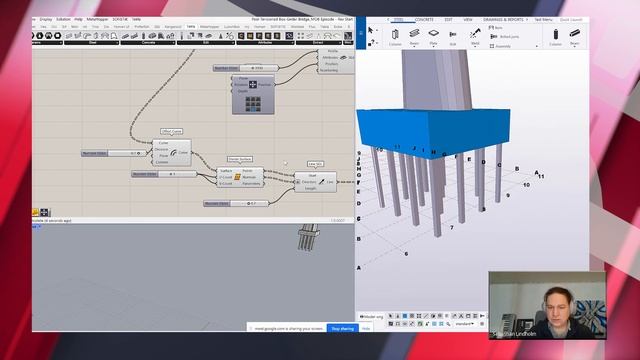This screenshot has width=640, height=360.
Task: Pick the Weld tool in Tekla ribbon
Action: pyautogui.click(x=475, y=37)
